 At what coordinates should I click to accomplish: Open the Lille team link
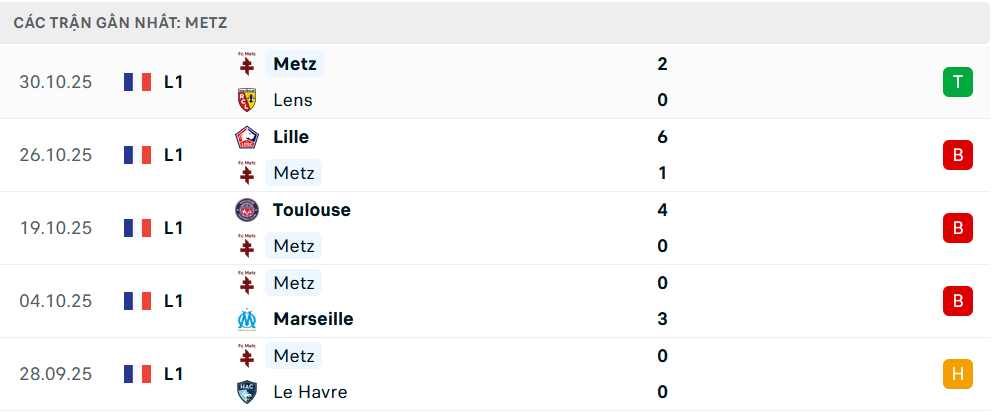(x=290, y=137)
